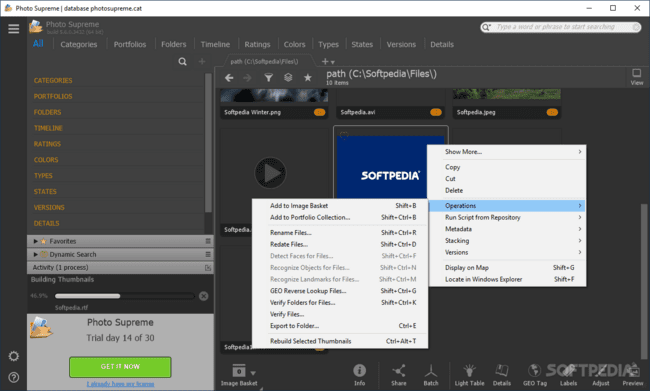Open the Details bottom tool
This screenshot has height=391, width=650.
[502, 375]
